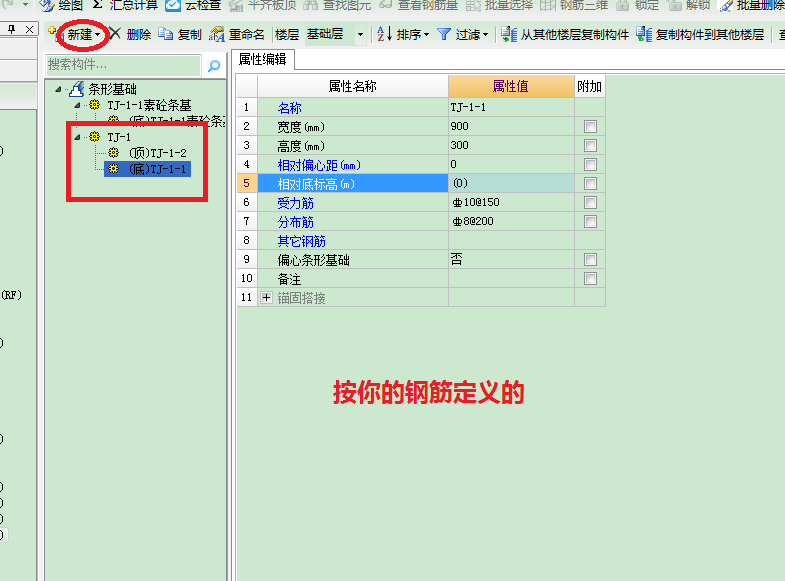The image size is (785, 581).
Task: Tick the 附加 checkbox for 高度(mm)
Action: point(590,146)
